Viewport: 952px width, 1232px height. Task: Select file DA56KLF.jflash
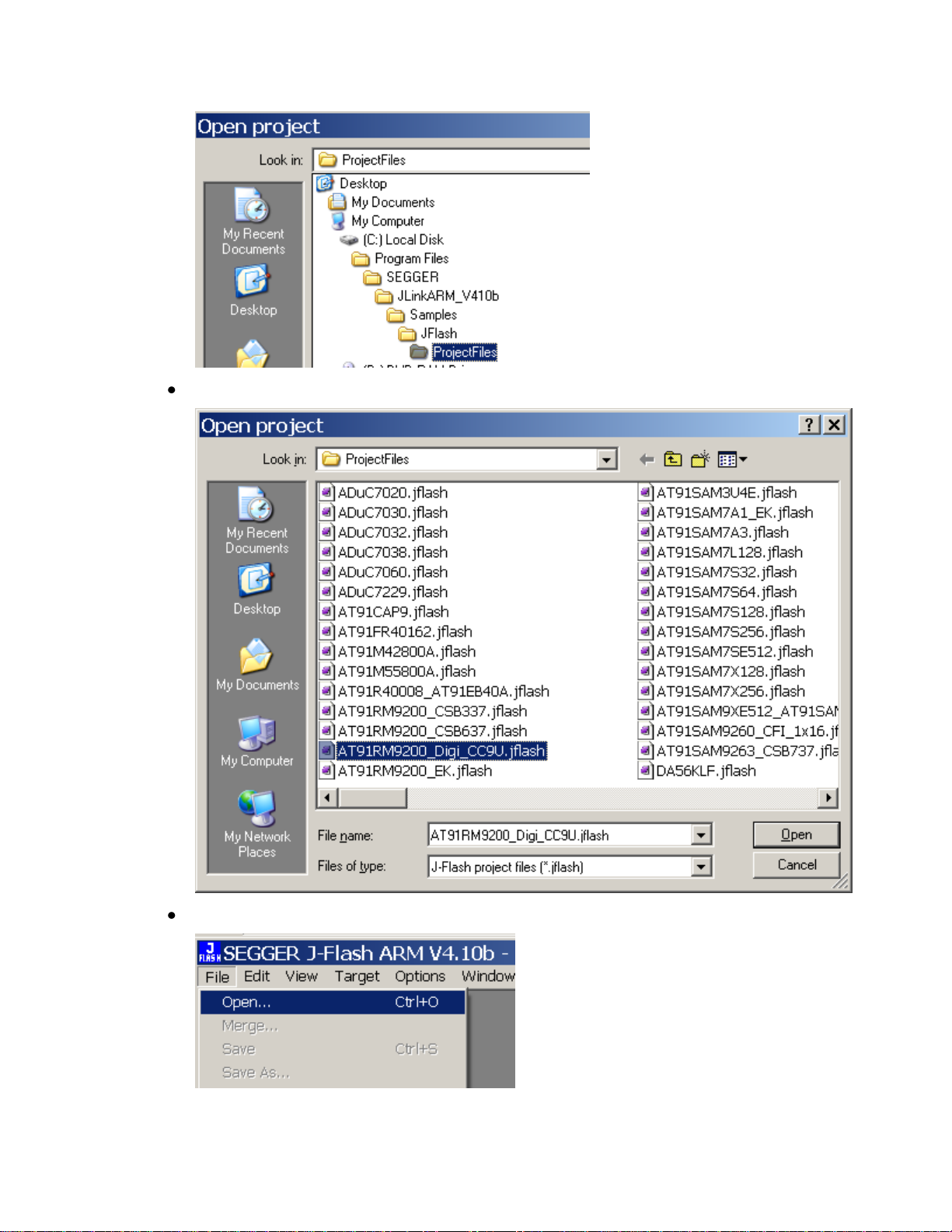point(698,771)
